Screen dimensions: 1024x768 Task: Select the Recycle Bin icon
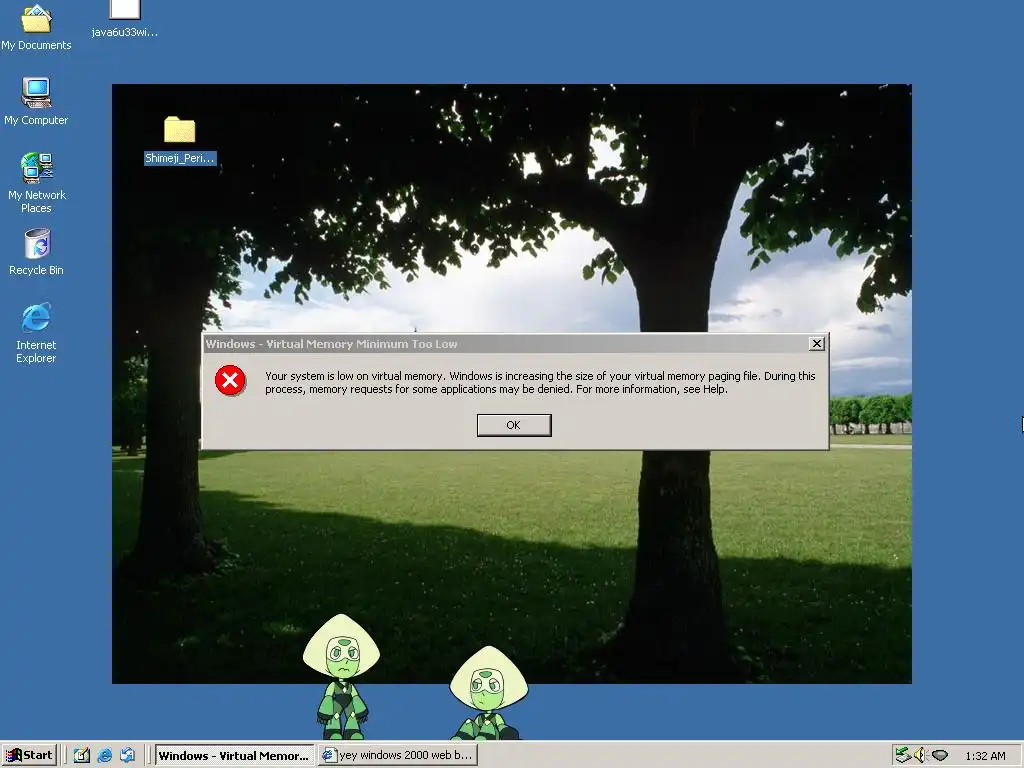37,251
